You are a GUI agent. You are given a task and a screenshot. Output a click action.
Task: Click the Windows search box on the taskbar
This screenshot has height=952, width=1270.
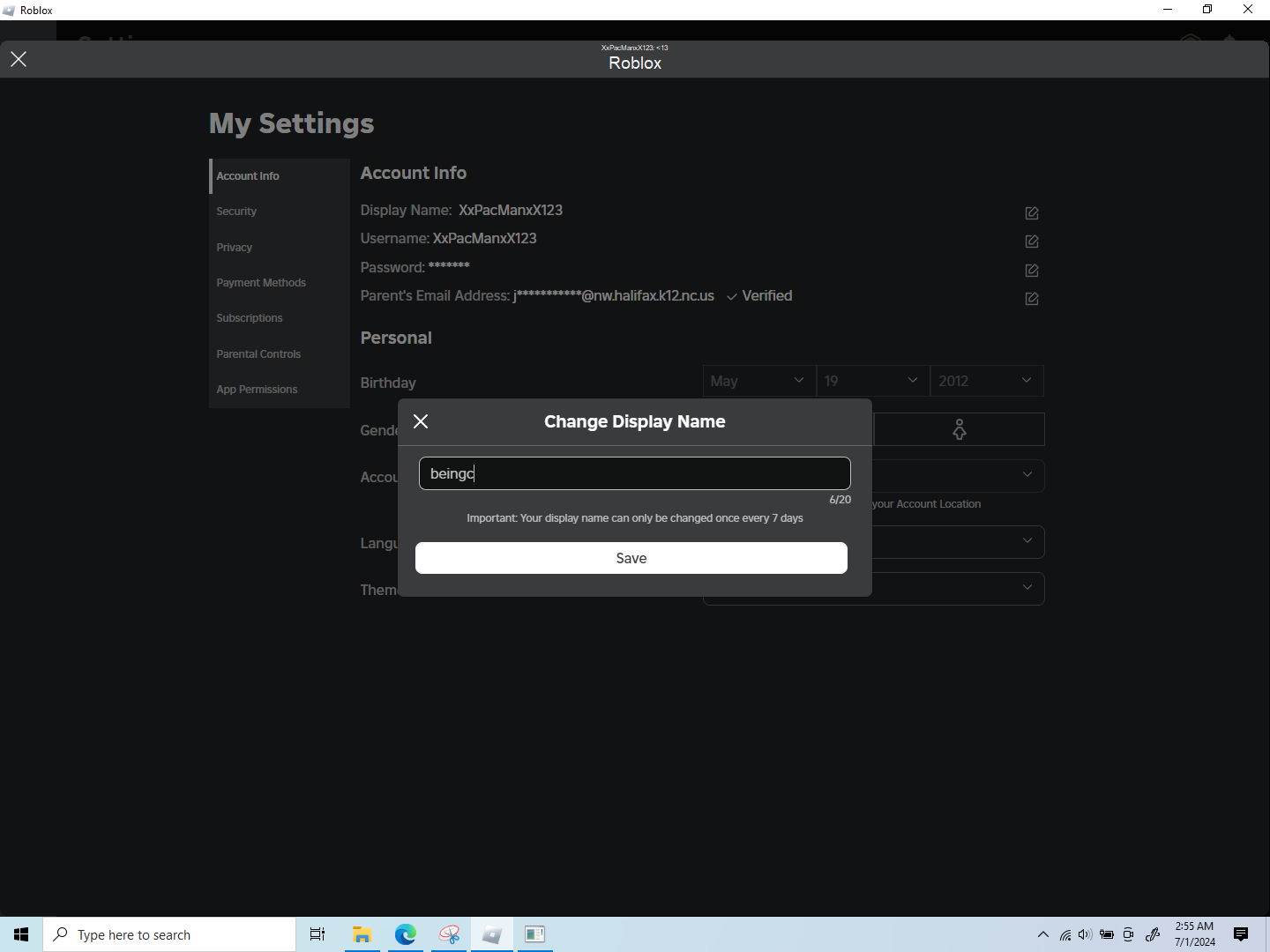169,934
